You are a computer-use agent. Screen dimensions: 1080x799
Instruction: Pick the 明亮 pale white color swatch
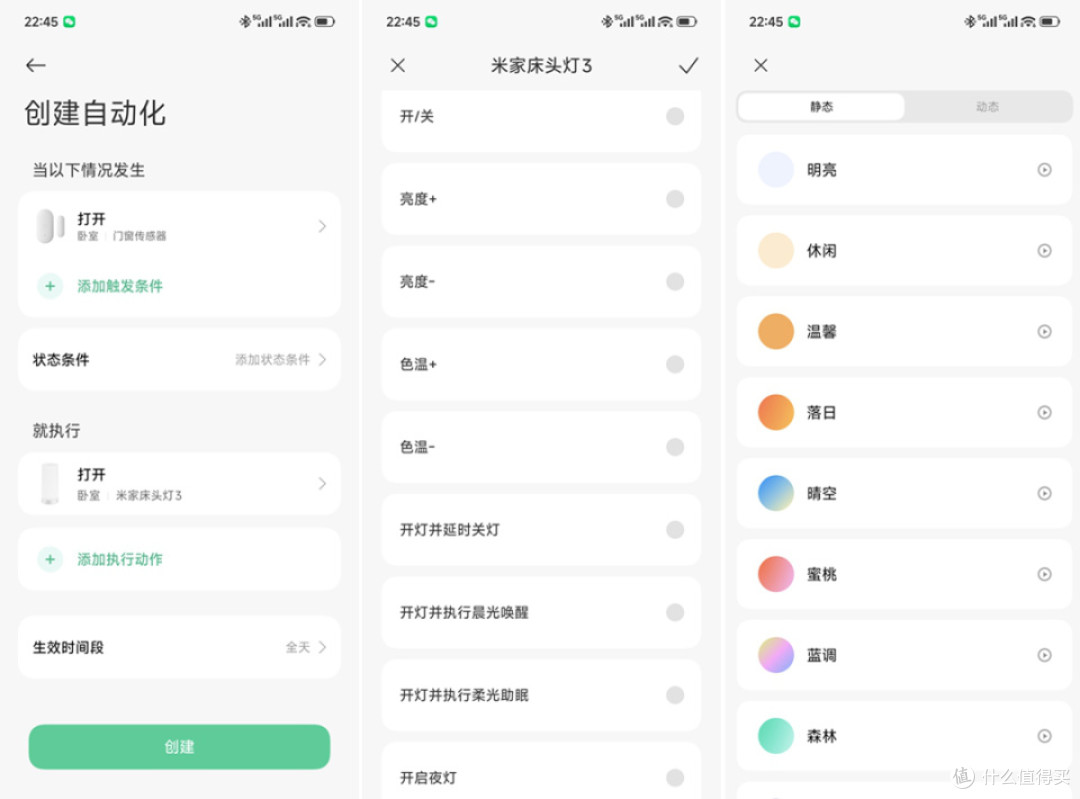(x=776, y=170)
